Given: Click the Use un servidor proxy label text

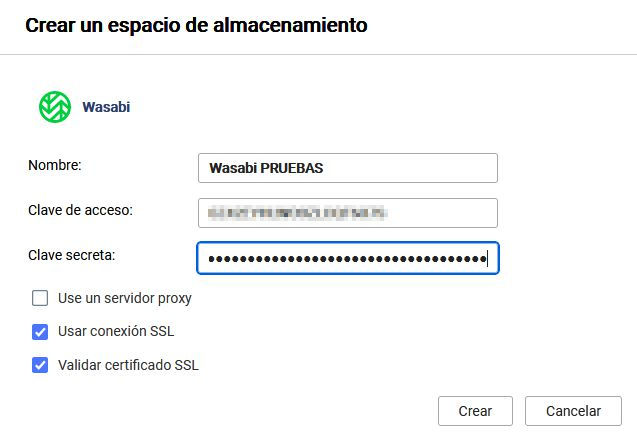Looking at the screenshot, I should tap(125, 298).
